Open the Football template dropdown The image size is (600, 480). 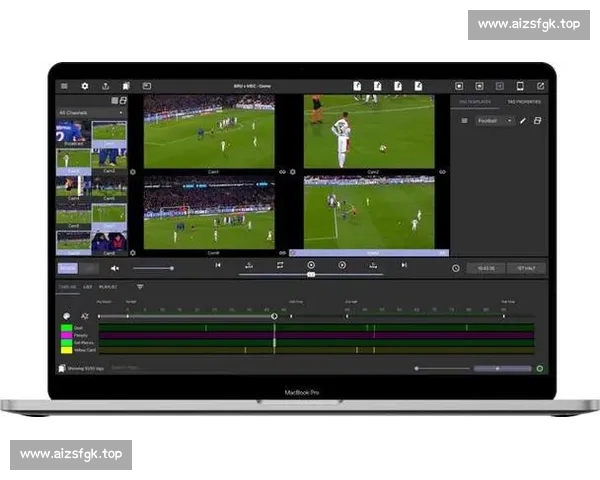coord(494,121)
